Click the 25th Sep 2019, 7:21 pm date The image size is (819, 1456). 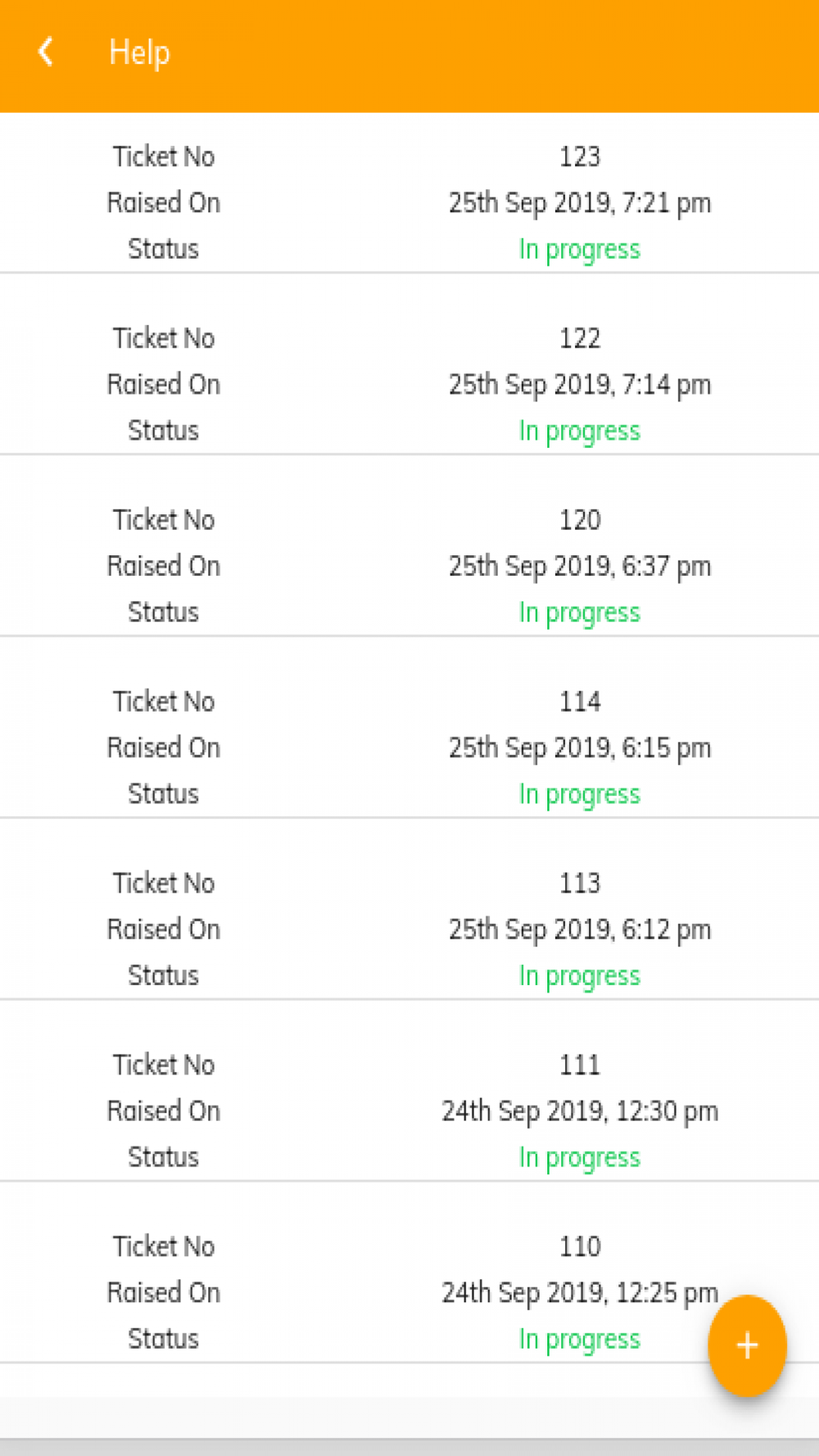[579, 203]
